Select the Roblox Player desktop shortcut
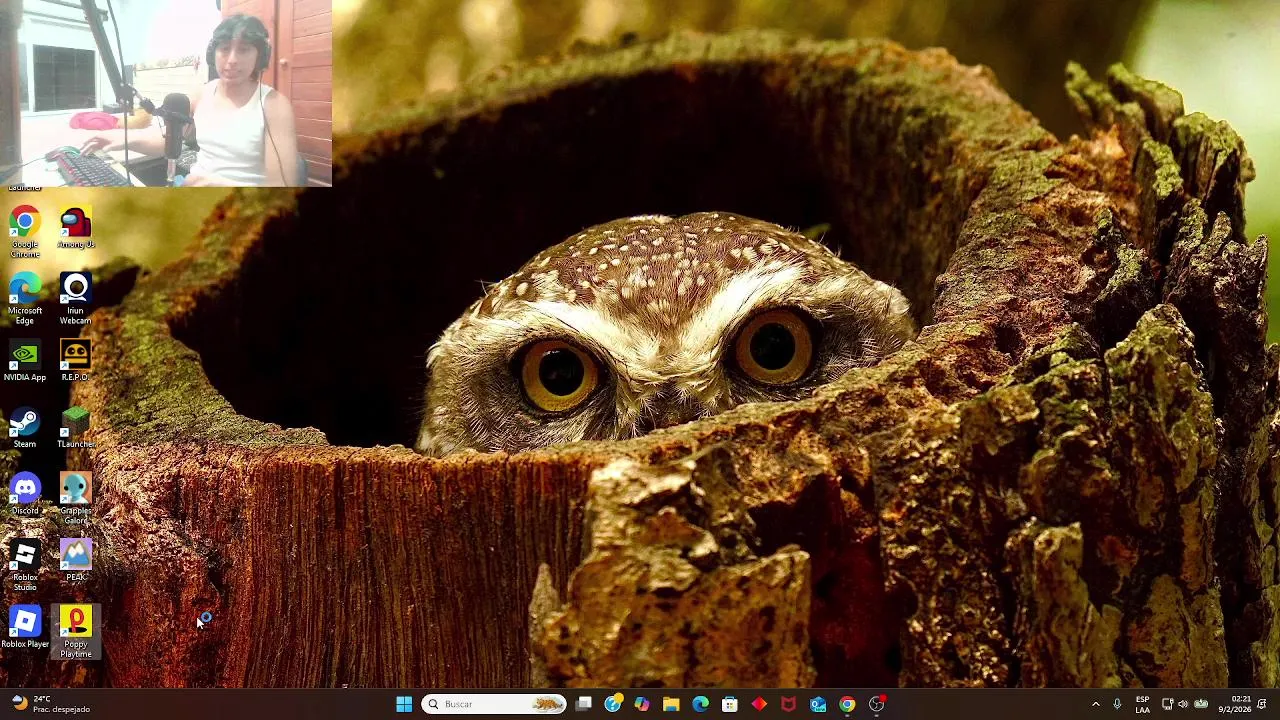This screenshot has height=720, width=1280. pyautogui.click(x=25, y=628)
